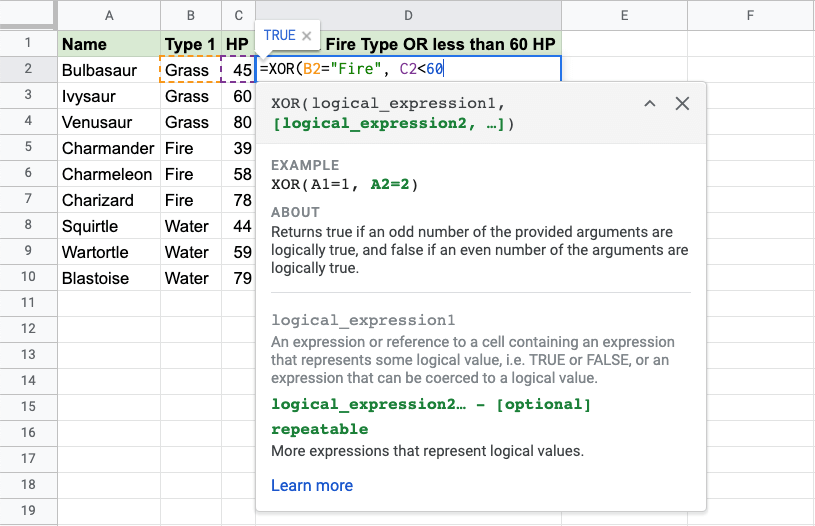Click Charizard's HP value 78
815x526 pixels.
tap(239, 200)
